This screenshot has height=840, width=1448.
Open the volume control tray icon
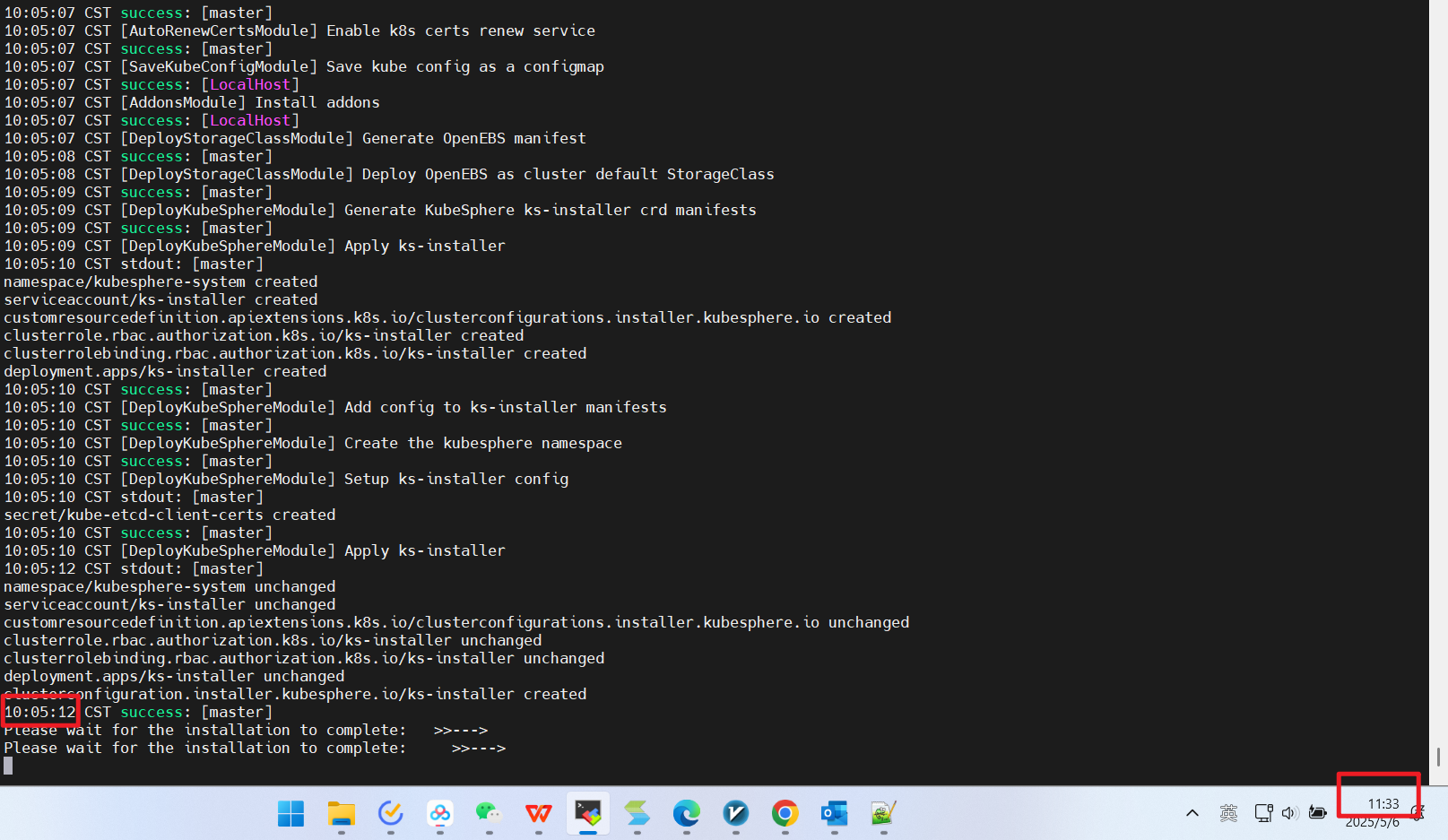[x=1289, y=813]
